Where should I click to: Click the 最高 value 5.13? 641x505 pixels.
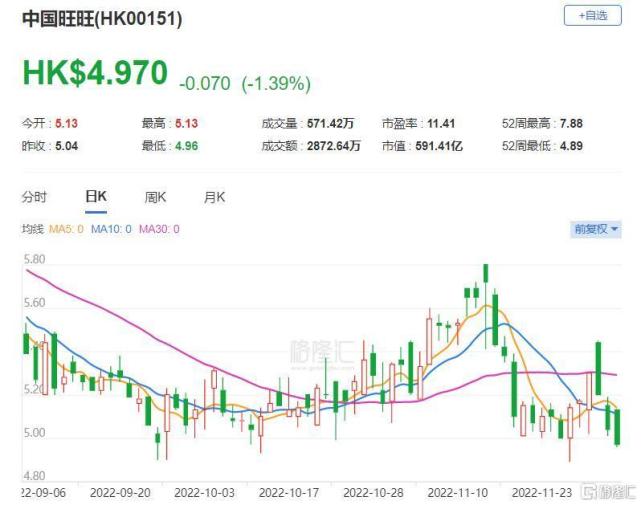coord(186,123)
